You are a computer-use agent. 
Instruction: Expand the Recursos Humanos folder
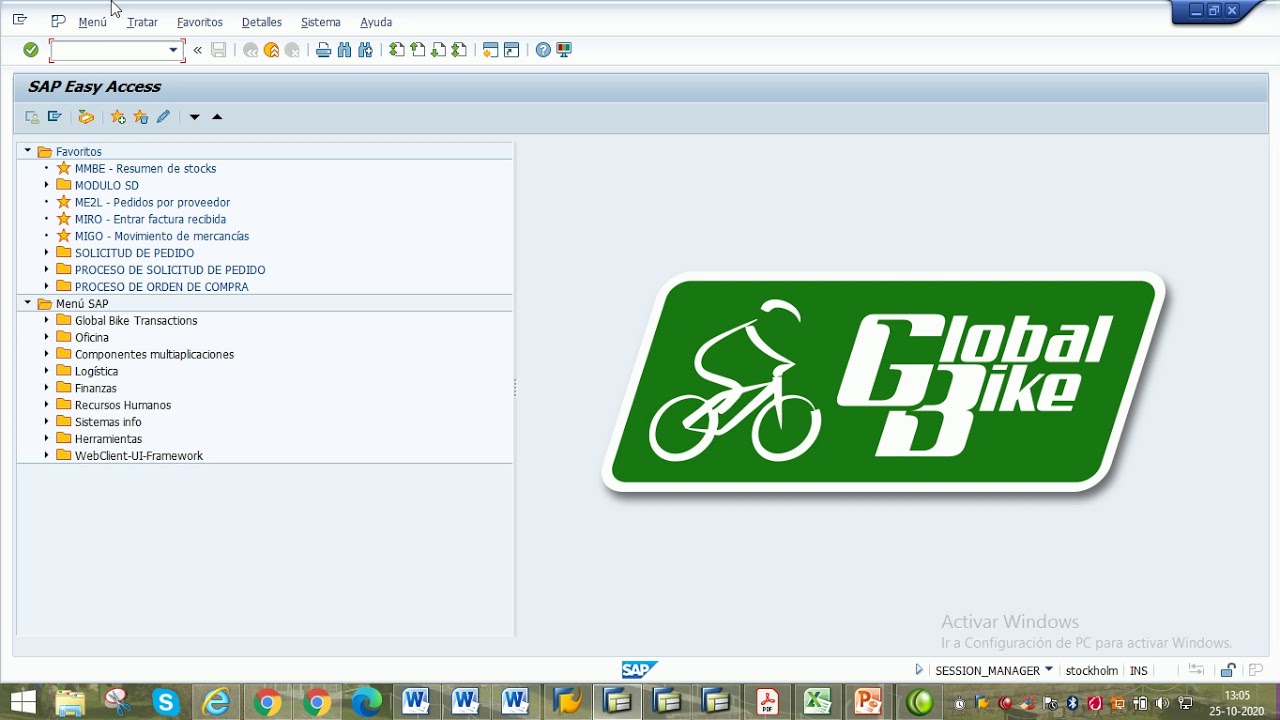46,405
